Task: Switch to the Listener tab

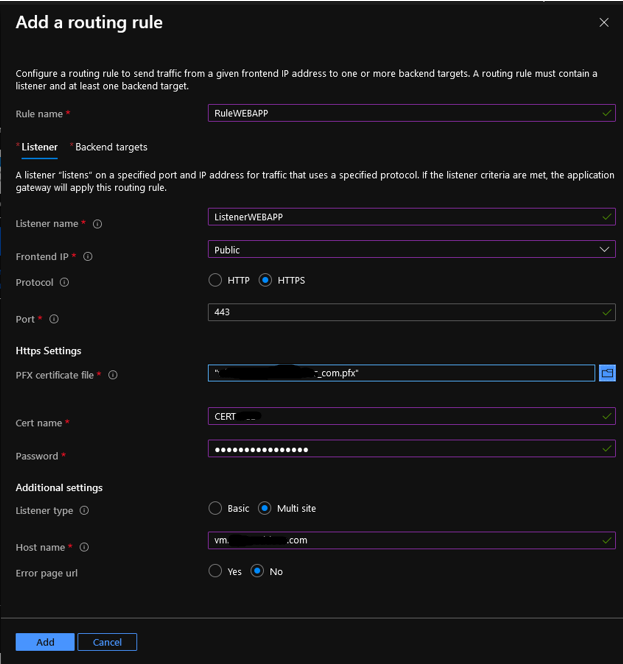Action: click(39, 147)
